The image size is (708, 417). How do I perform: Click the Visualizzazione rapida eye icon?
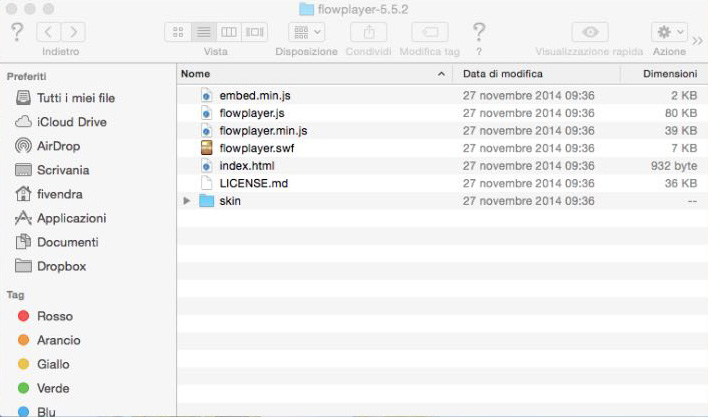click(x=595, y=32)
